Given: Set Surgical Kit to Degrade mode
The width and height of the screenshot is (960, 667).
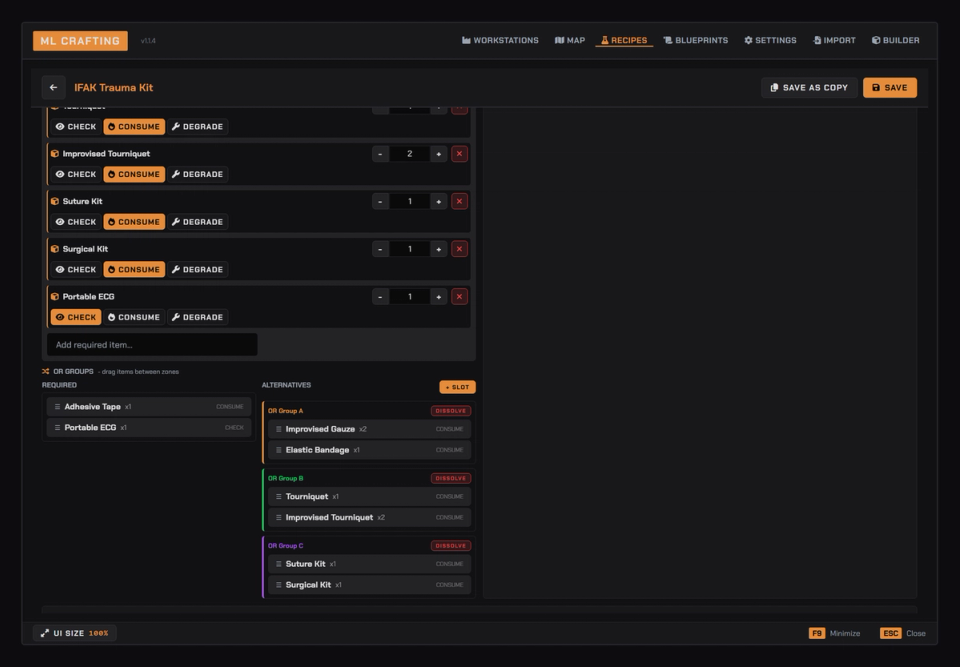Looking at the screenshot, I should [197, 270].
